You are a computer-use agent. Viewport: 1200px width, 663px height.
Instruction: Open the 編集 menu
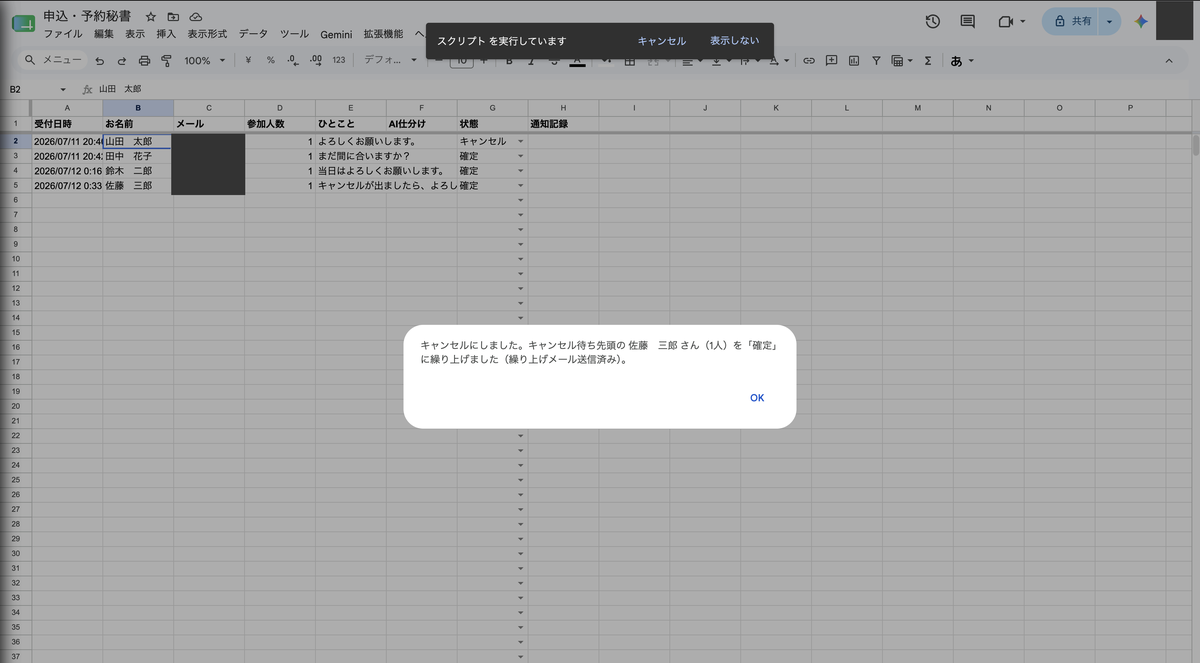[104, 34]
